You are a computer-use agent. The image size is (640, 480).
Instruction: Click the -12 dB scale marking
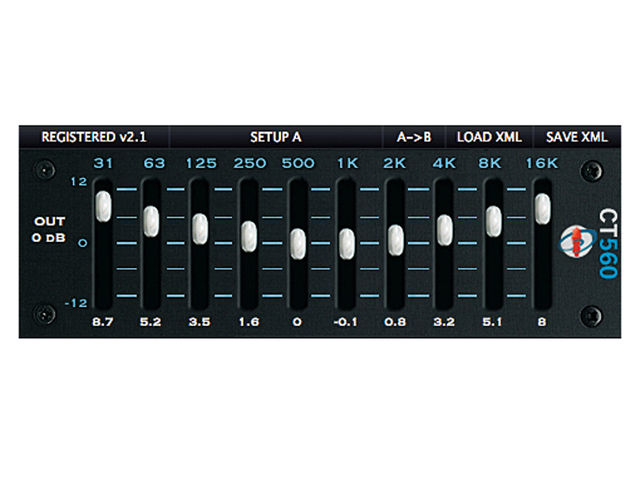pyautogui.click(x=76, y=303)
